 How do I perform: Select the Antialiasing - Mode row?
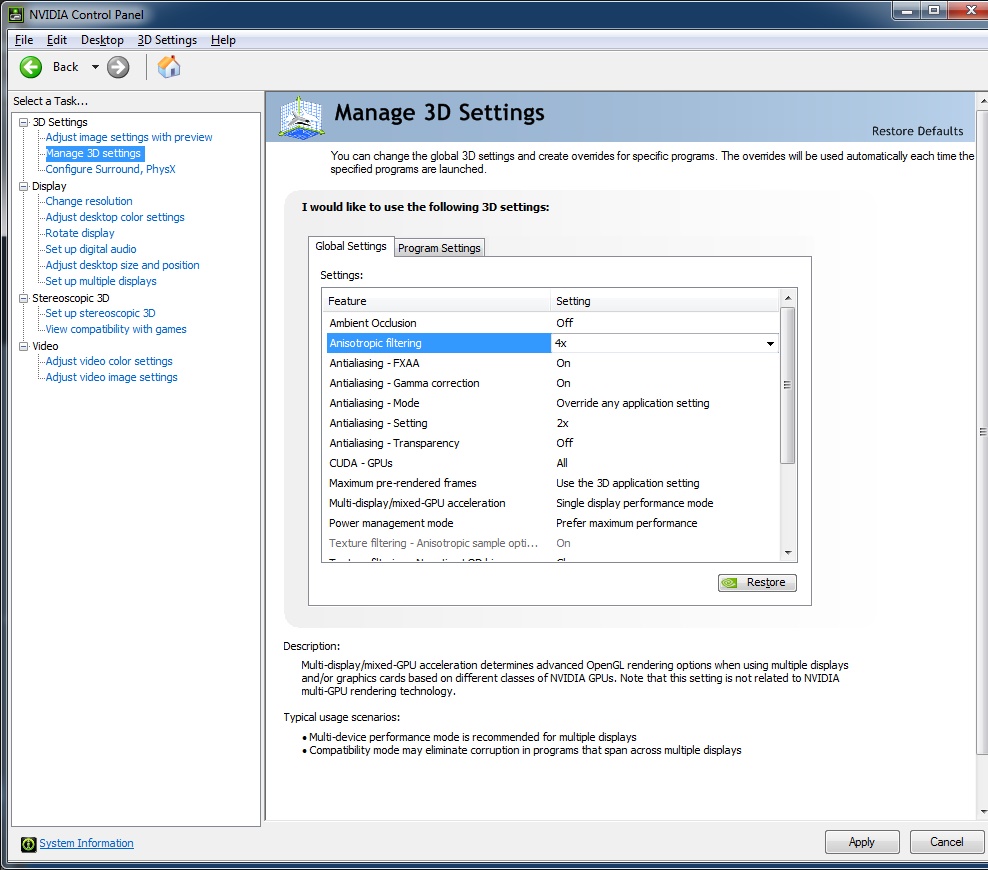pyautogui.click(x=553, y=403)
